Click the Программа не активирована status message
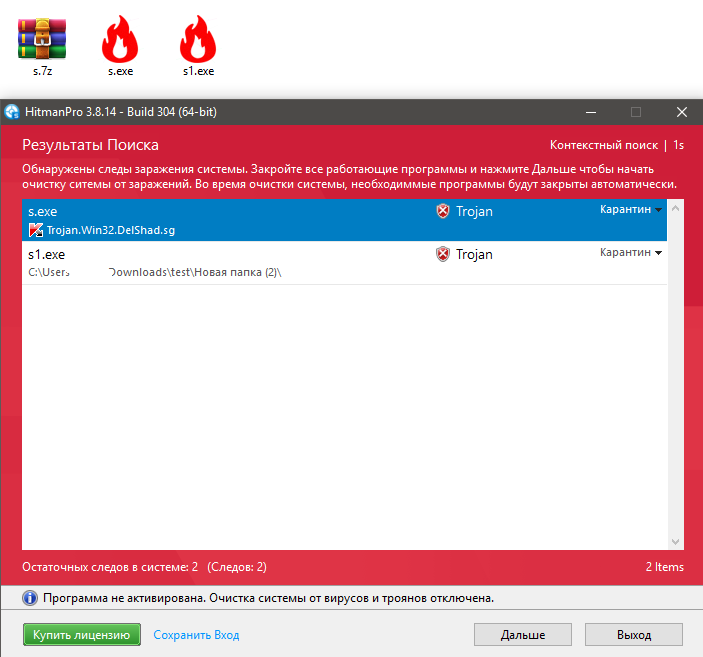The width and height of the screenshot is (703, 657). (x=268, y=598)
